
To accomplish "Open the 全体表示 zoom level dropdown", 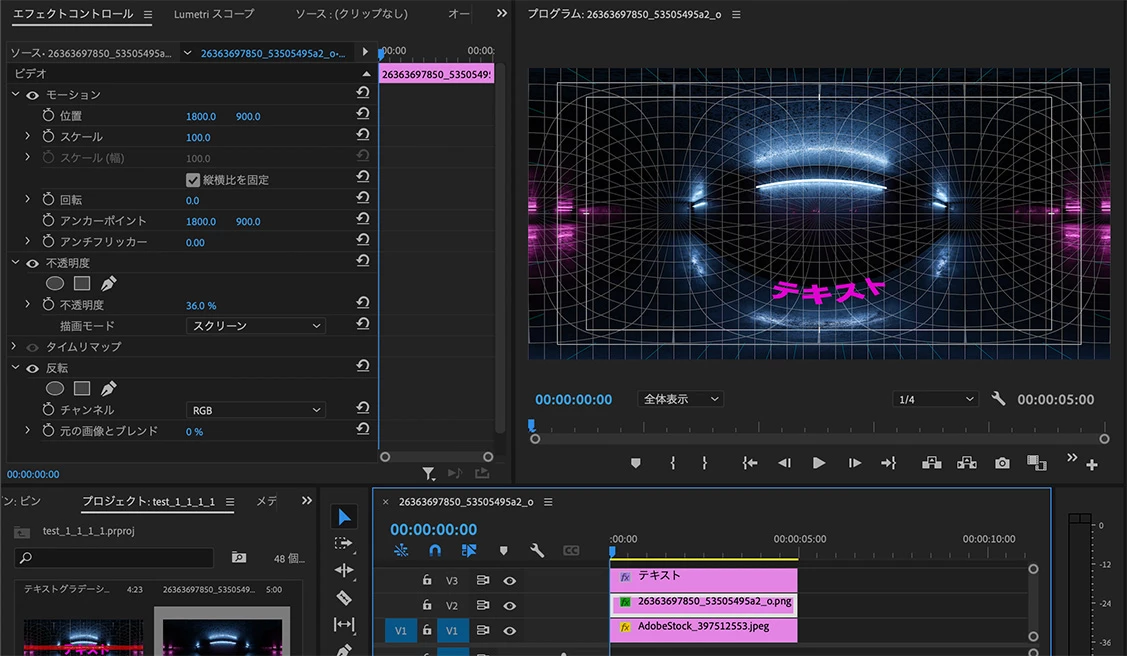I will pos(680,399).
